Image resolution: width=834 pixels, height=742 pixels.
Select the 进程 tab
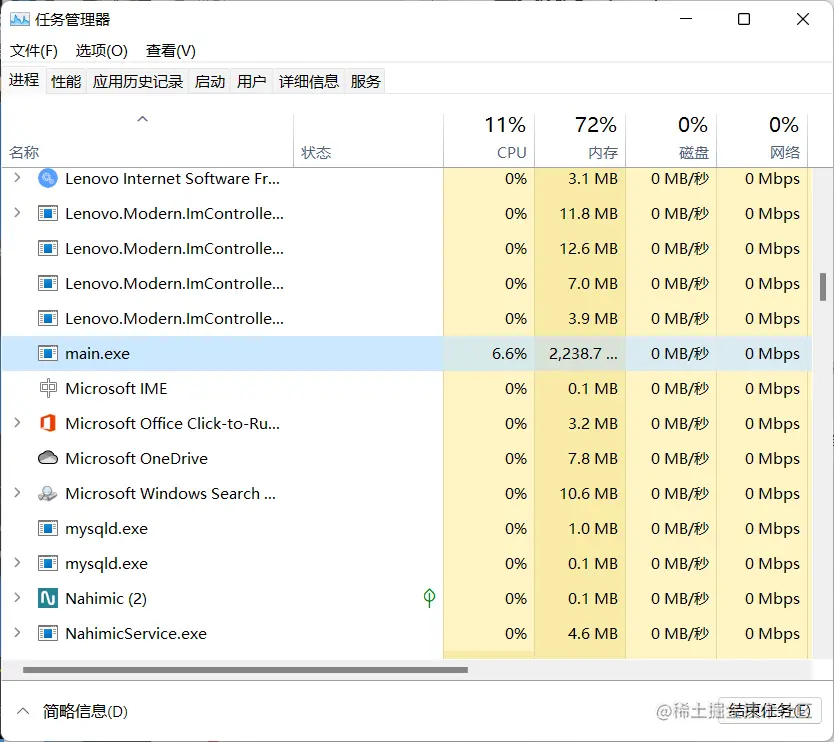click(24, 80)
